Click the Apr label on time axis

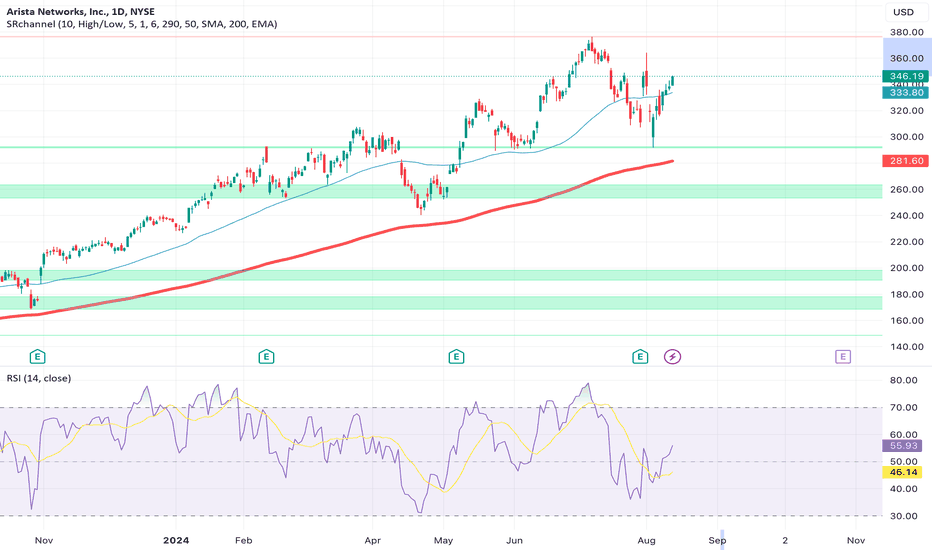tap(373, 540)
